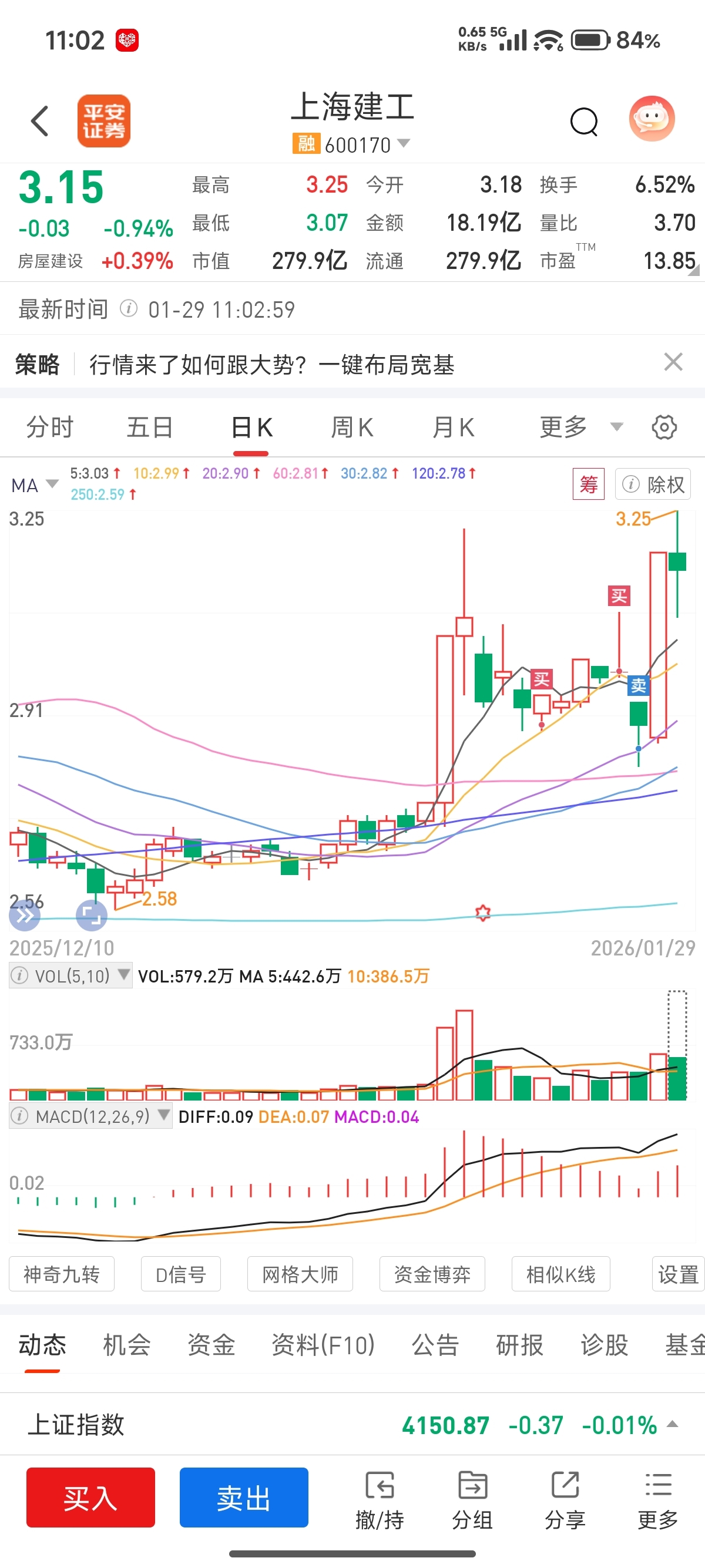Image resolution: width=705 pixels, height=1568 pixels.
Task: Close the 策略 banner
Action: click(673, 362)
